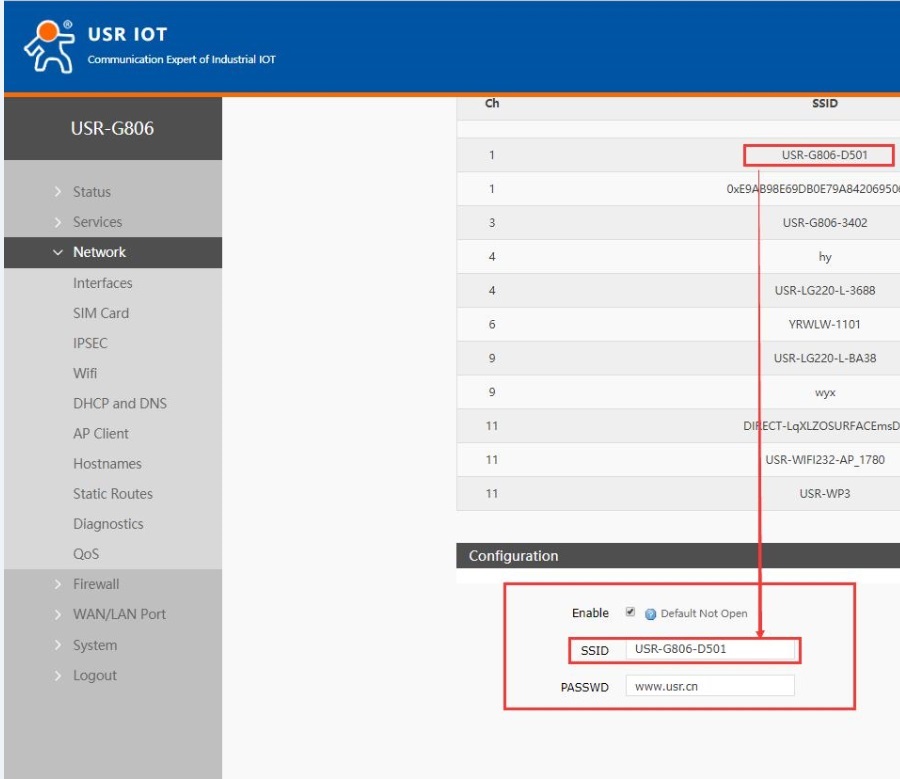
Task: Select SSID USR-G806-3402
Action: point(825,223)
